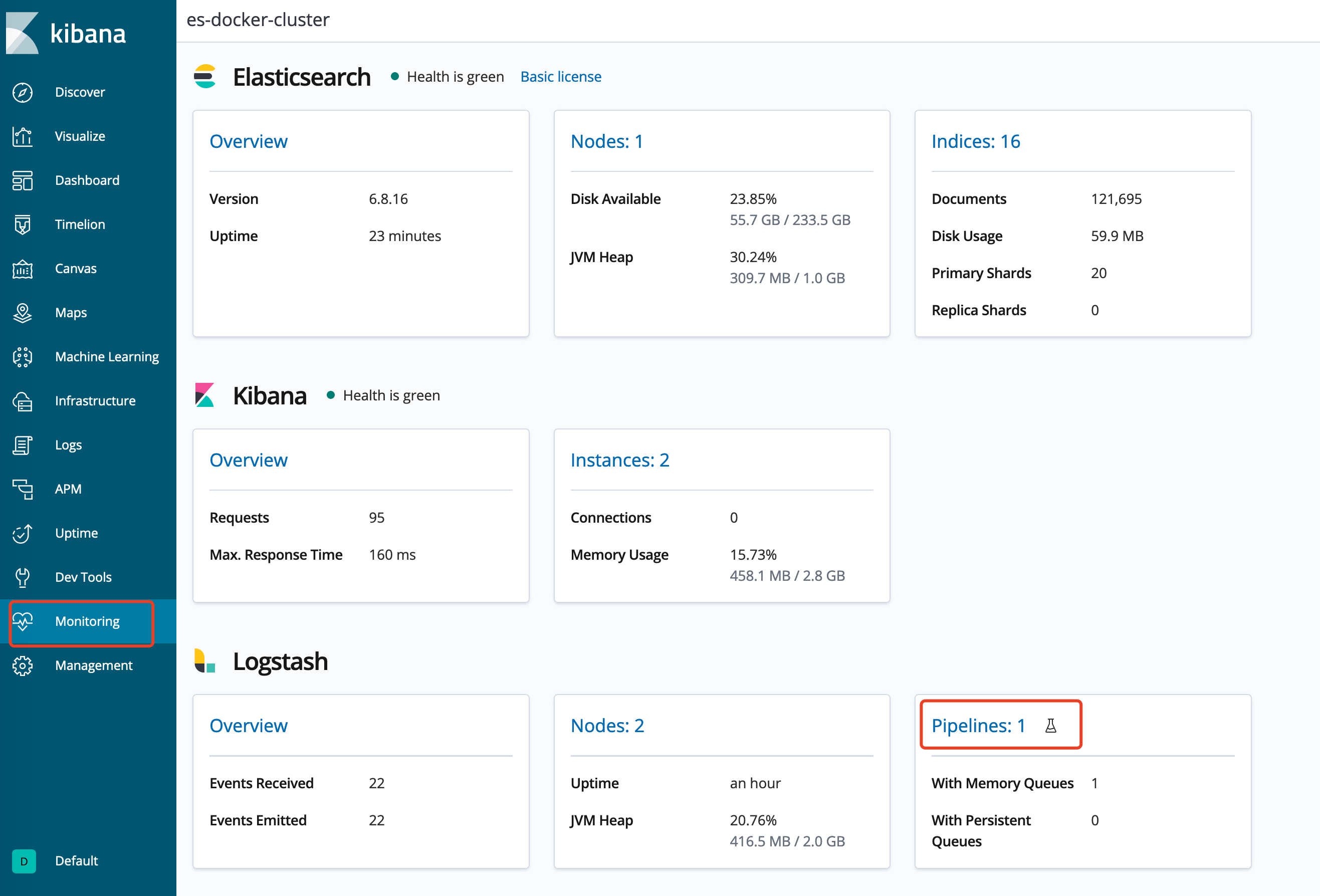Click the Dashboard layout icon
The image size is (1320, 896).
23,180
